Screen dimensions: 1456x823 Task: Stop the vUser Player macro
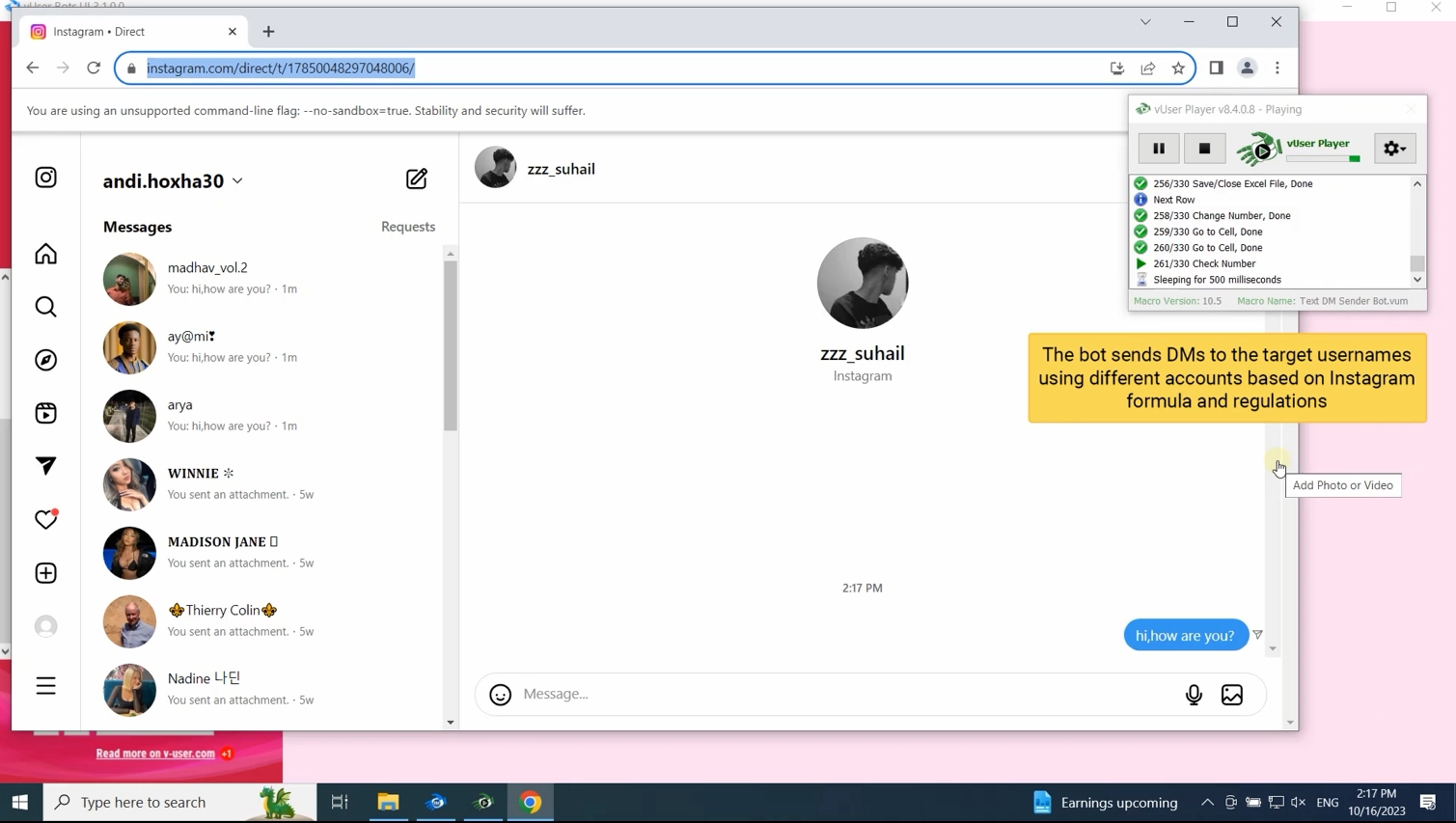[x=1204, y=149]
